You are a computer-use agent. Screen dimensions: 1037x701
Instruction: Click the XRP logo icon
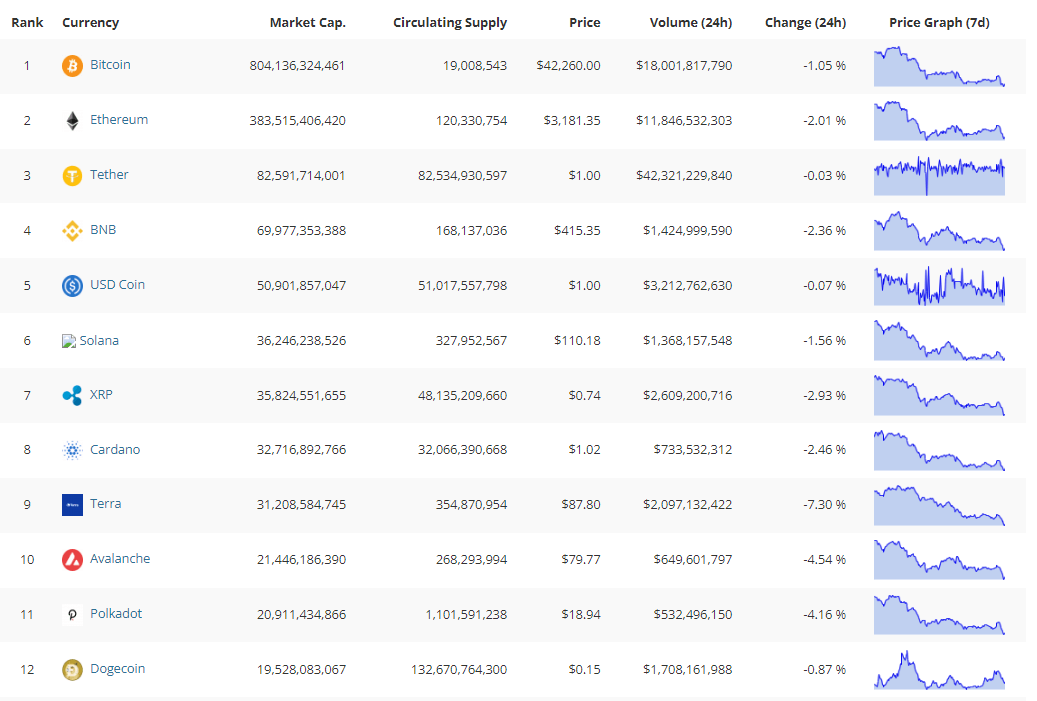(x=72, y=395)
